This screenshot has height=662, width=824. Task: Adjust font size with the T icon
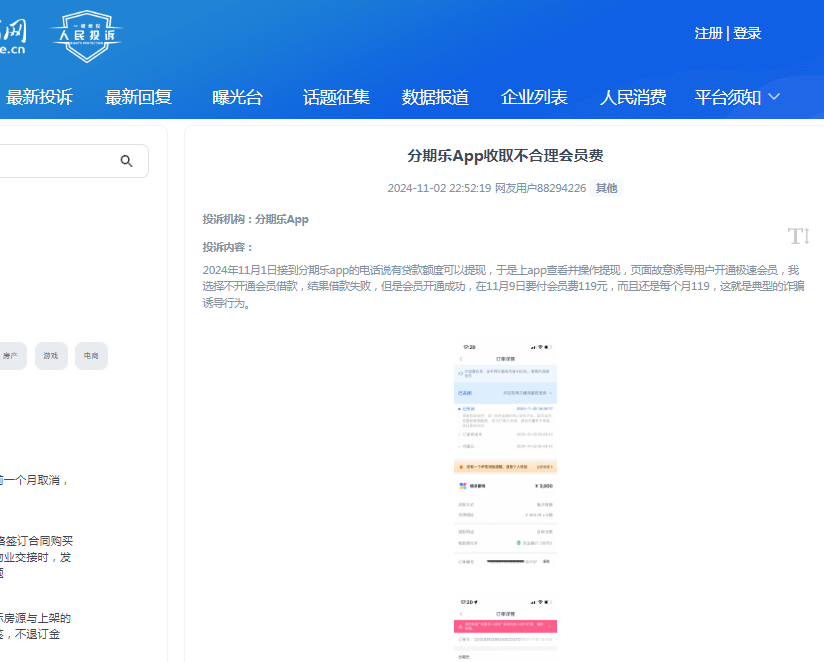pyautogui.click(x=798, y=236)
